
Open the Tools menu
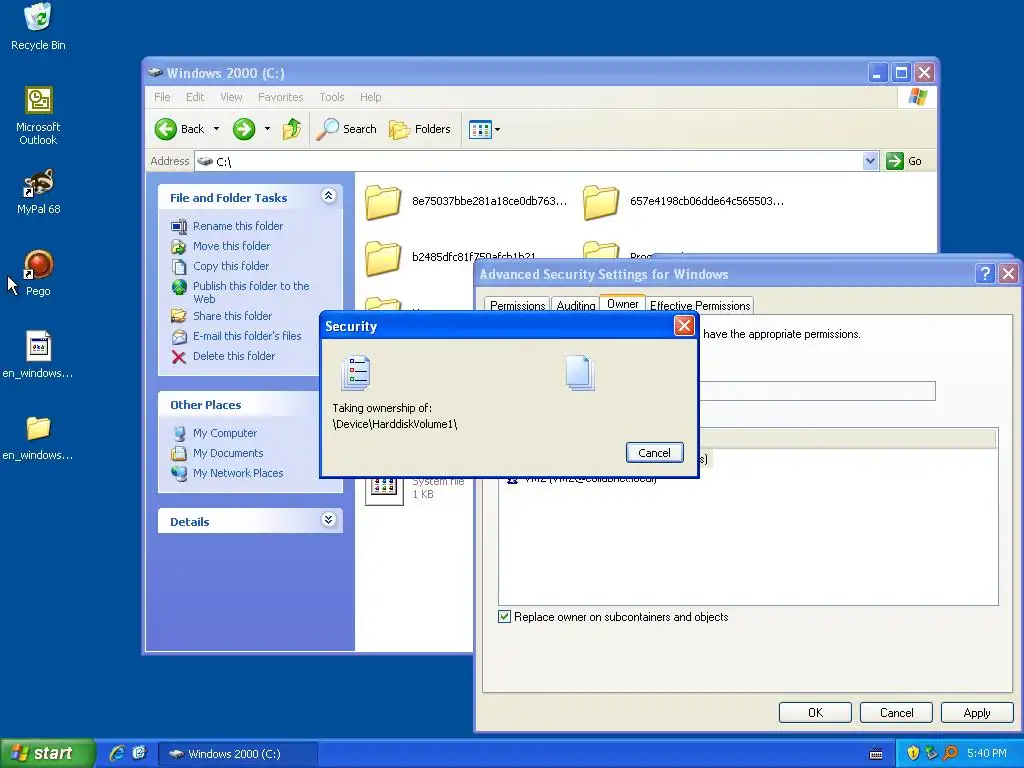[x=332, y=97]
